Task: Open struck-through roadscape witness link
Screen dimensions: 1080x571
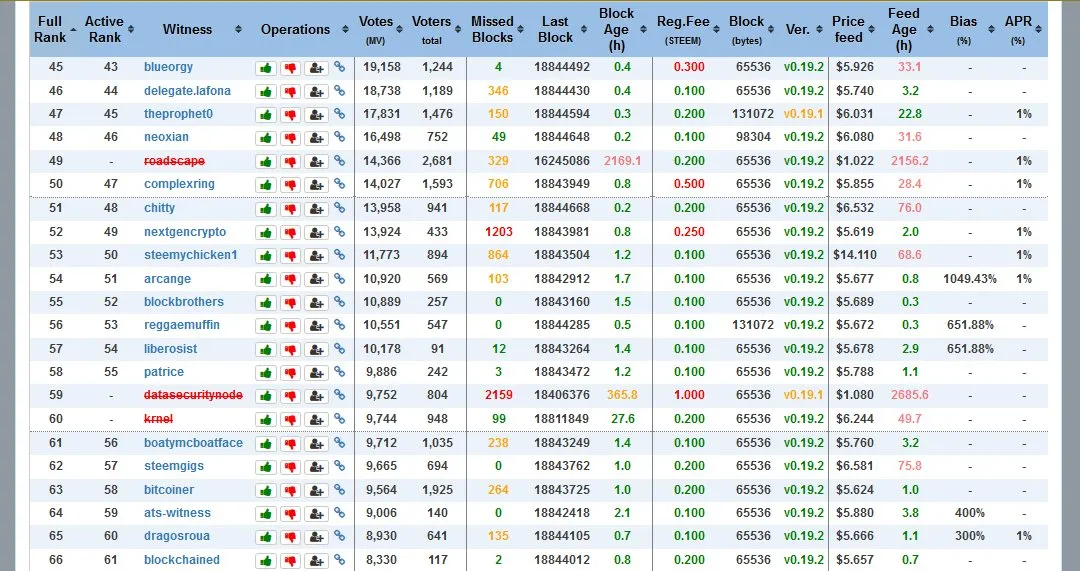Action: click(174, 160)
